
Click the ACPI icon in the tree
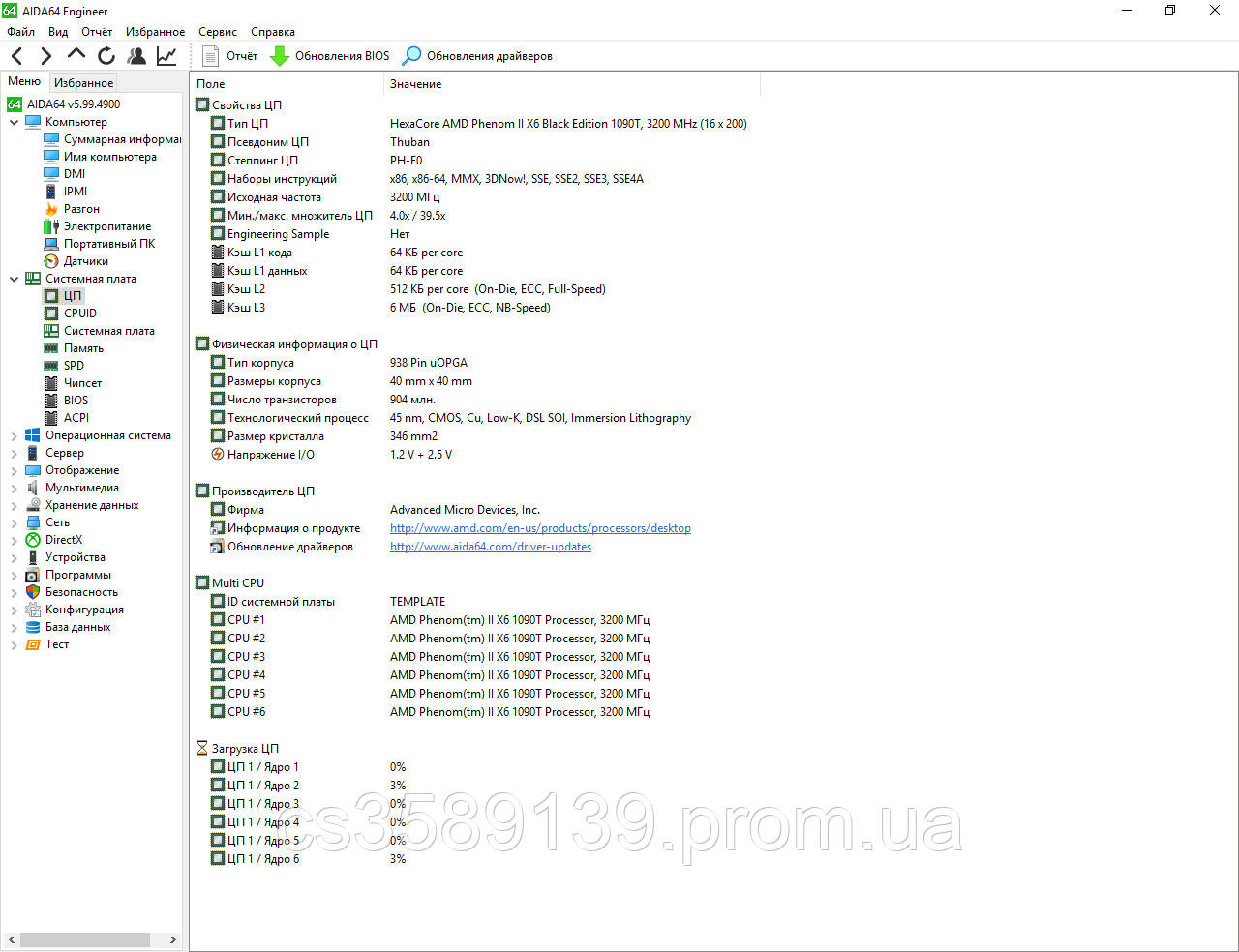point(51,418)
